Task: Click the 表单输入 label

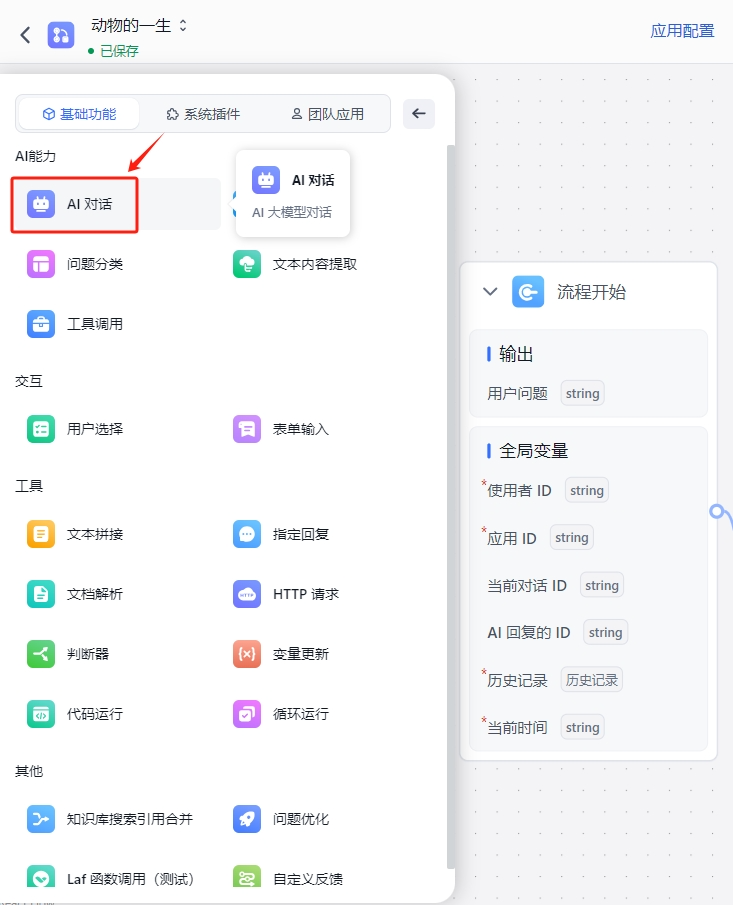Action: coord(301,429)
